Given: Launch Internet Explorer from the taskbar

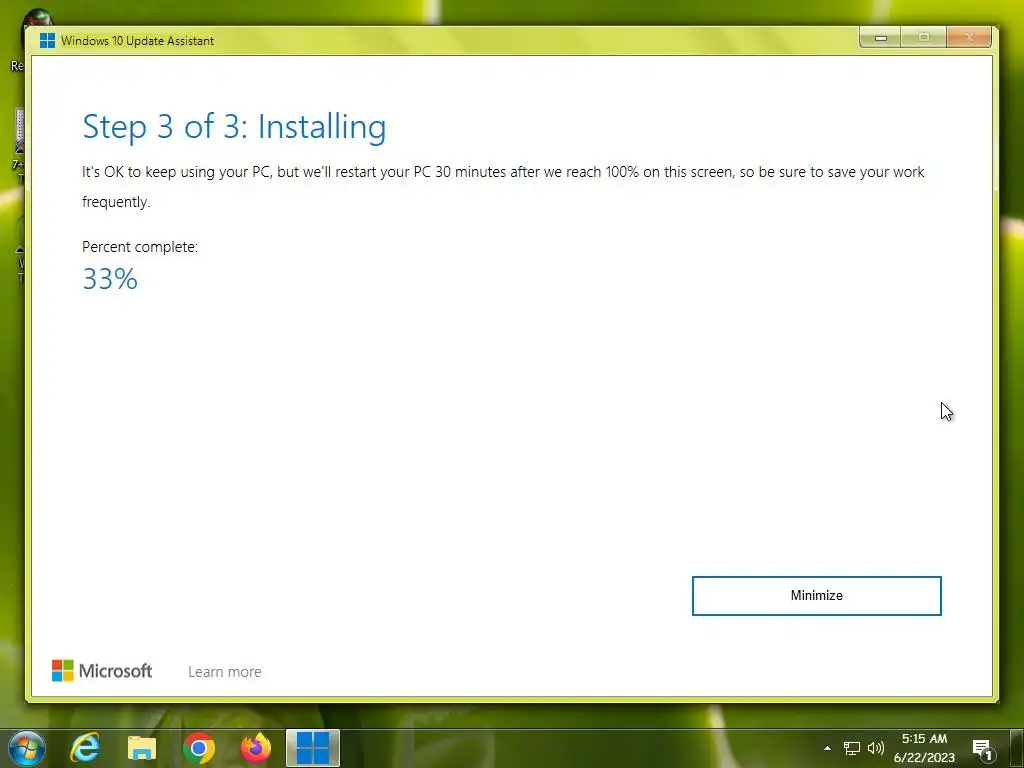Looking at the screenshot, I should pos(85,748).
